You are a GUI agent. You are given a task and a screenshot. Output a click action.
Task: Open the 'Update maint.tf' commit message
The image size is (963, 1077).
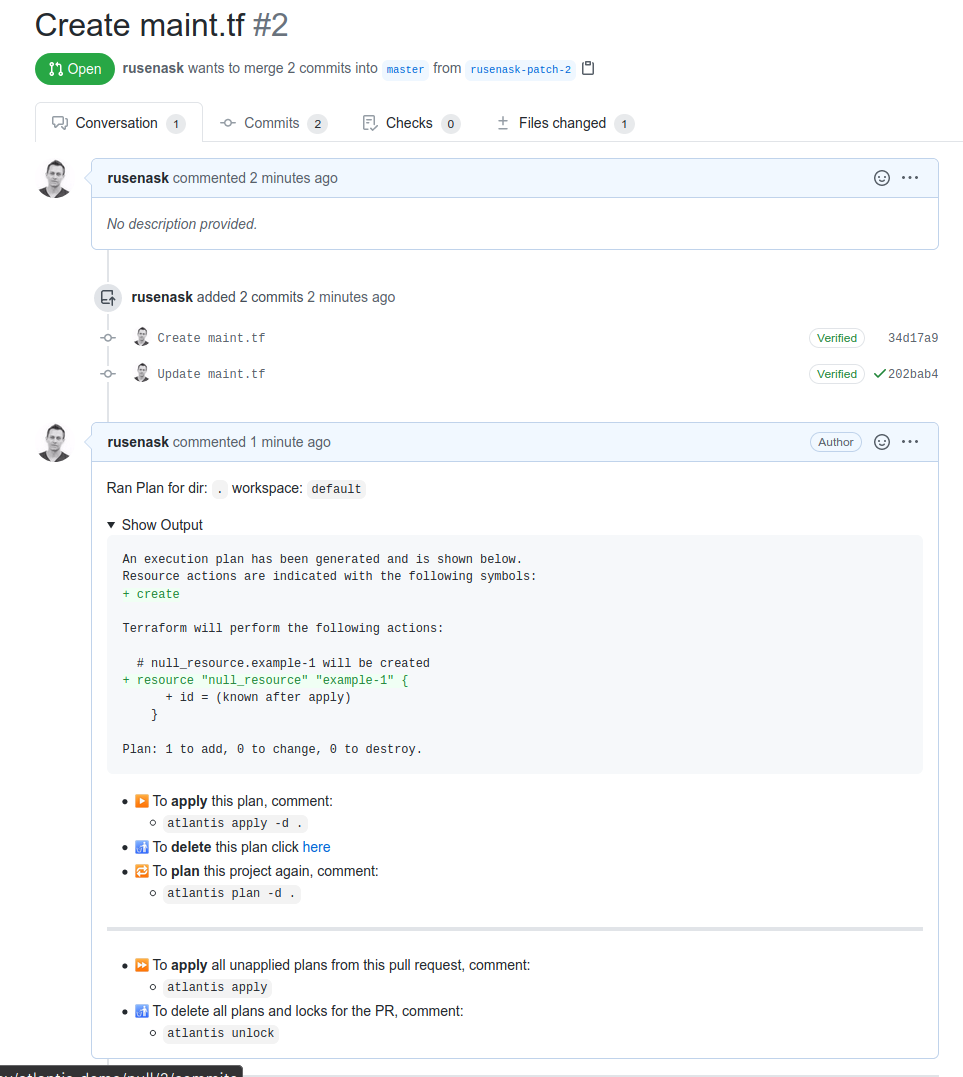tap(211, 374)
